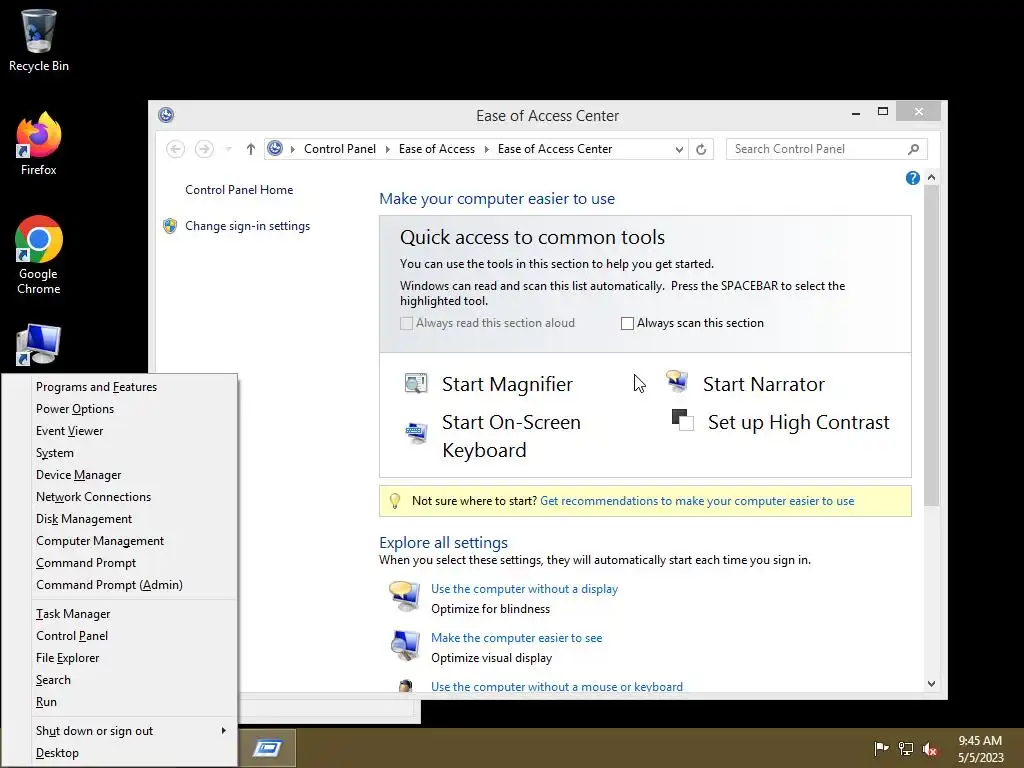
Task: Click the 'Use the computer without a display' icon
Action: pyautogui.click(x=404, y=595)
